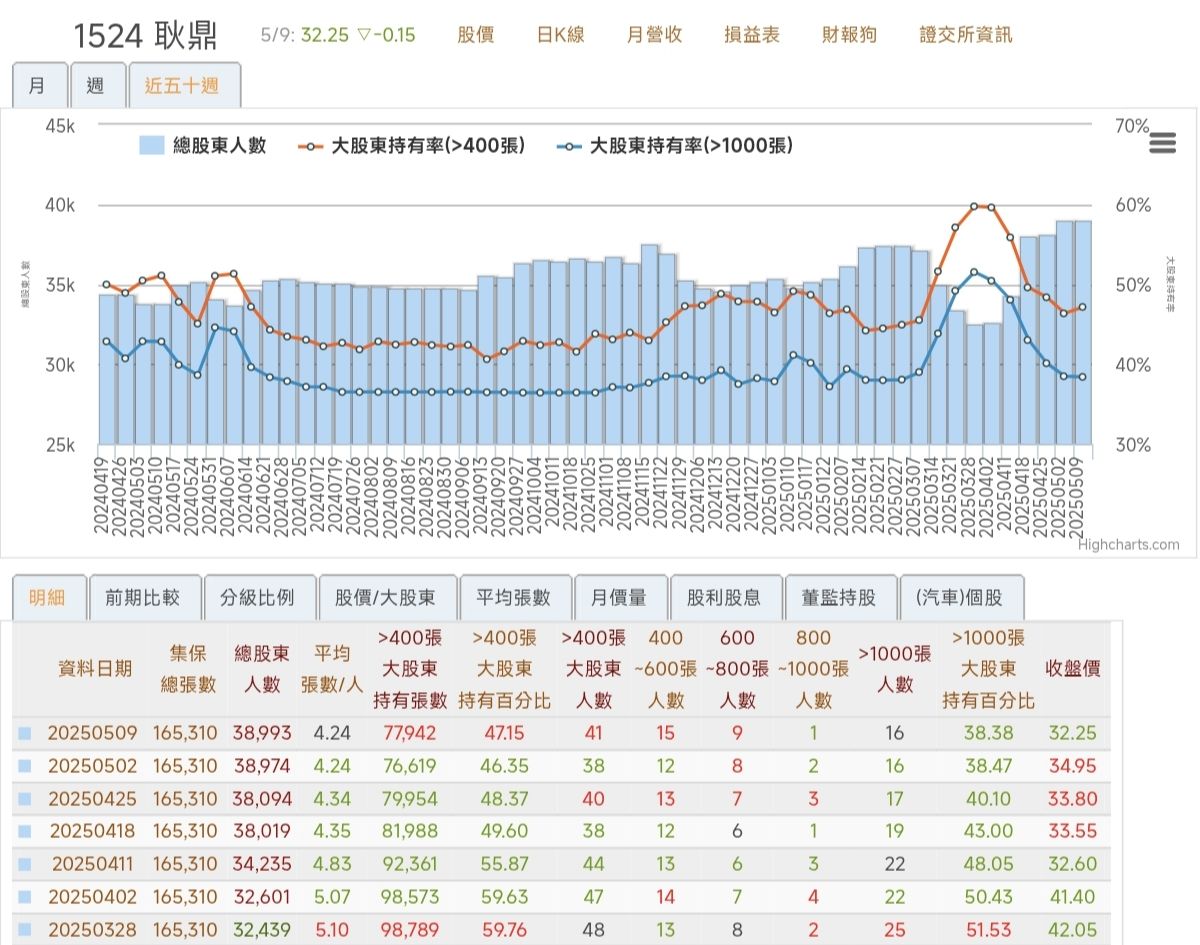Select the 前期比較 tab
The width and height of the screenshot is (1200, 945).
coord(143,598)
